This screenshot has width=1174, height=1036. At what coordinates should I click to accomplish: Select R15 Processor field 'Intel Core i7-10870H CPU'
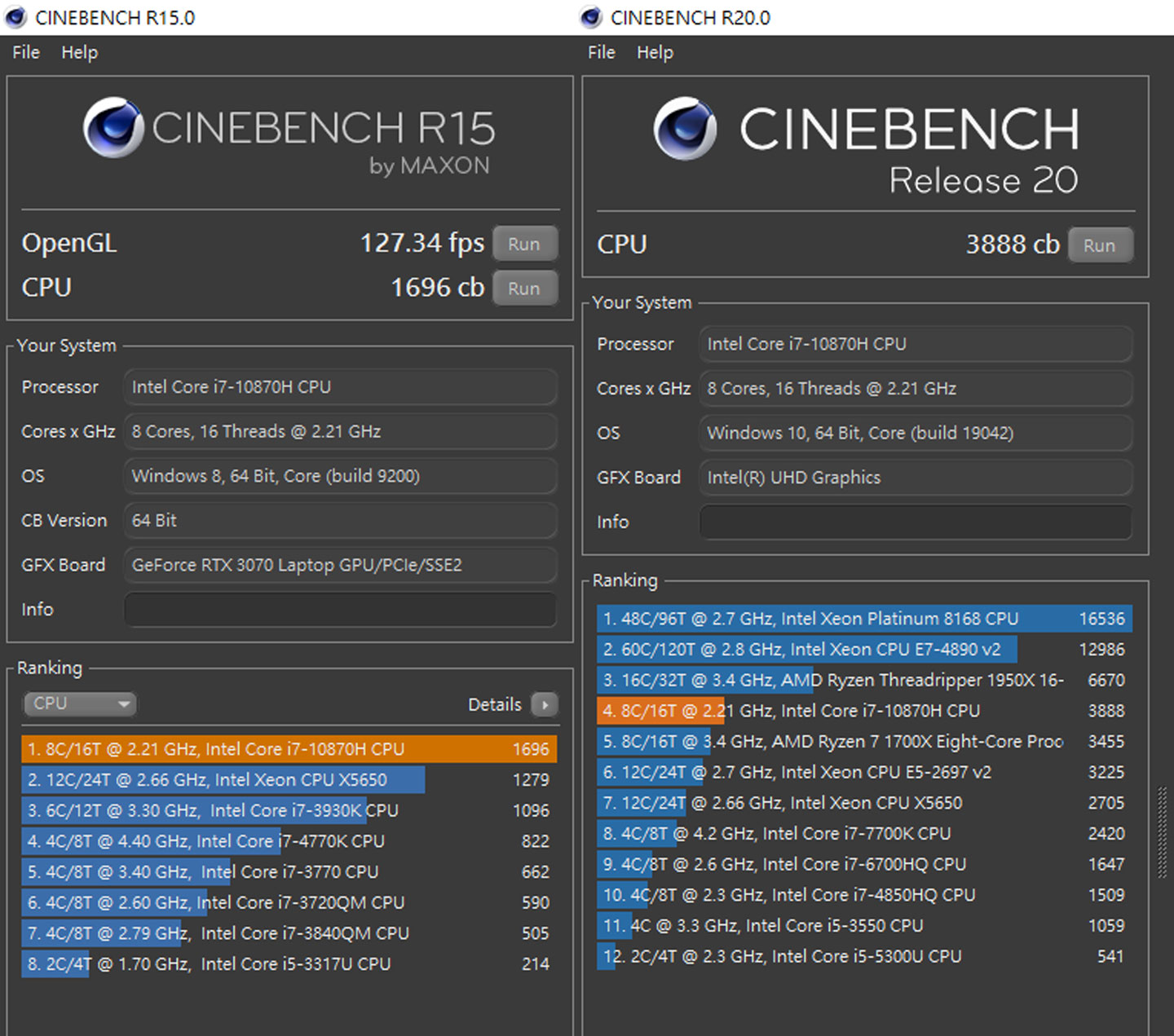(341, 387)
